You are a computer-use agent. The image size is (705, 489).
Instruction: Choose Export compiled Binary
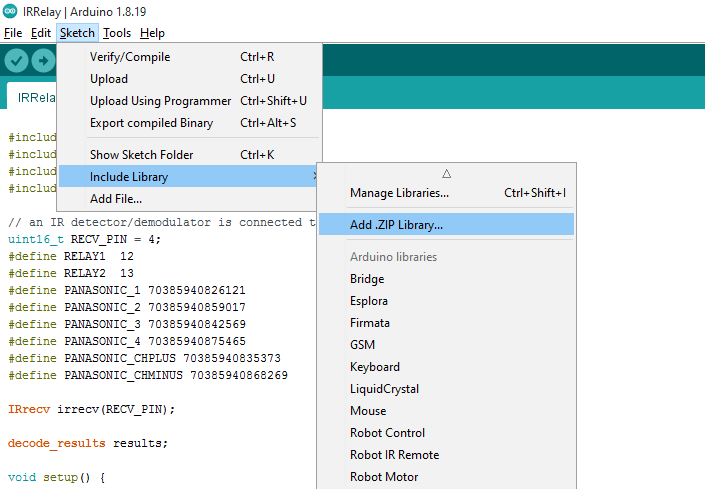(151, 123)
